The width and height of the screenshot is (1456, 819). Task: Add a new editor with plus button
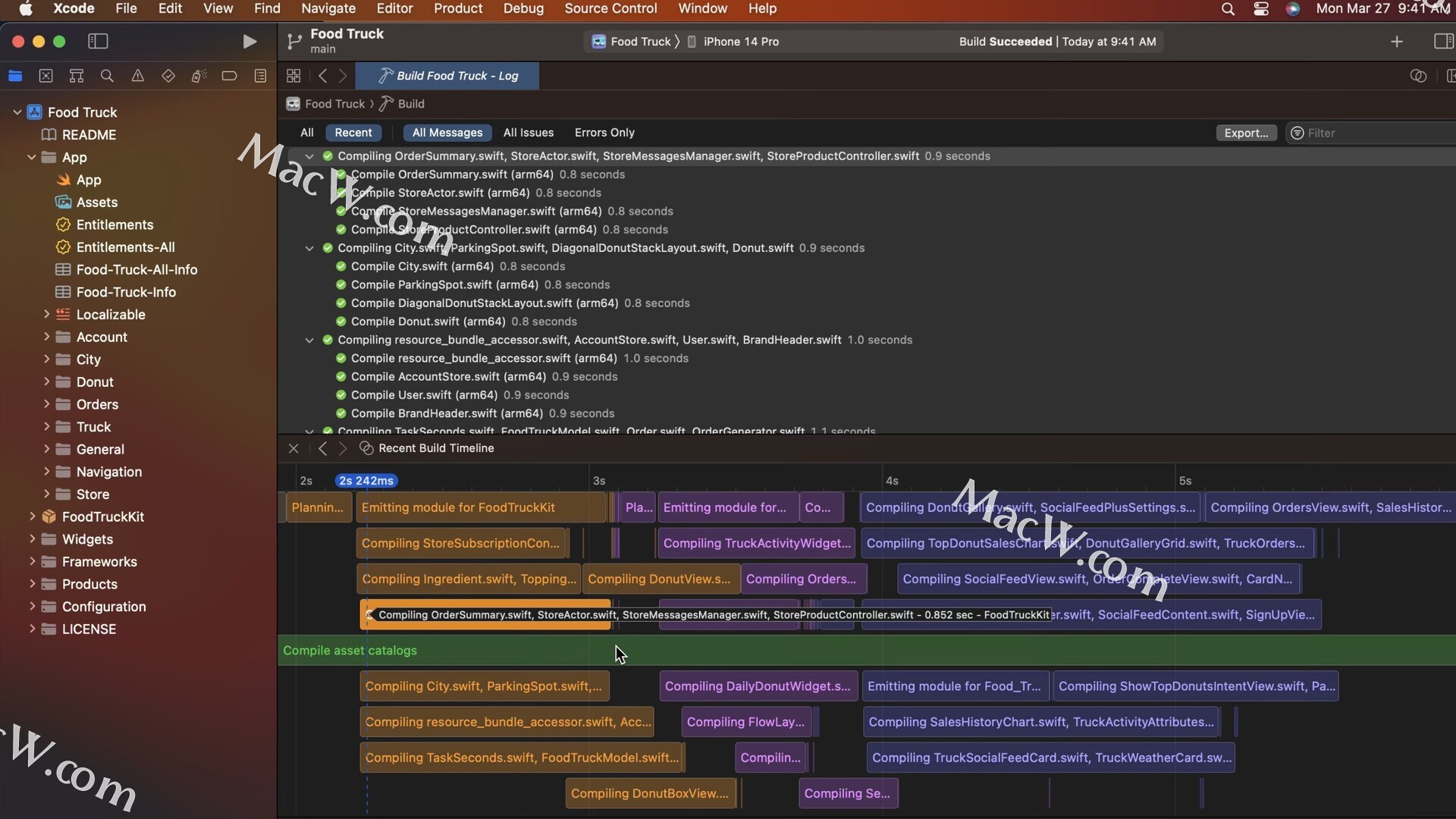[x=1397, y=42]
